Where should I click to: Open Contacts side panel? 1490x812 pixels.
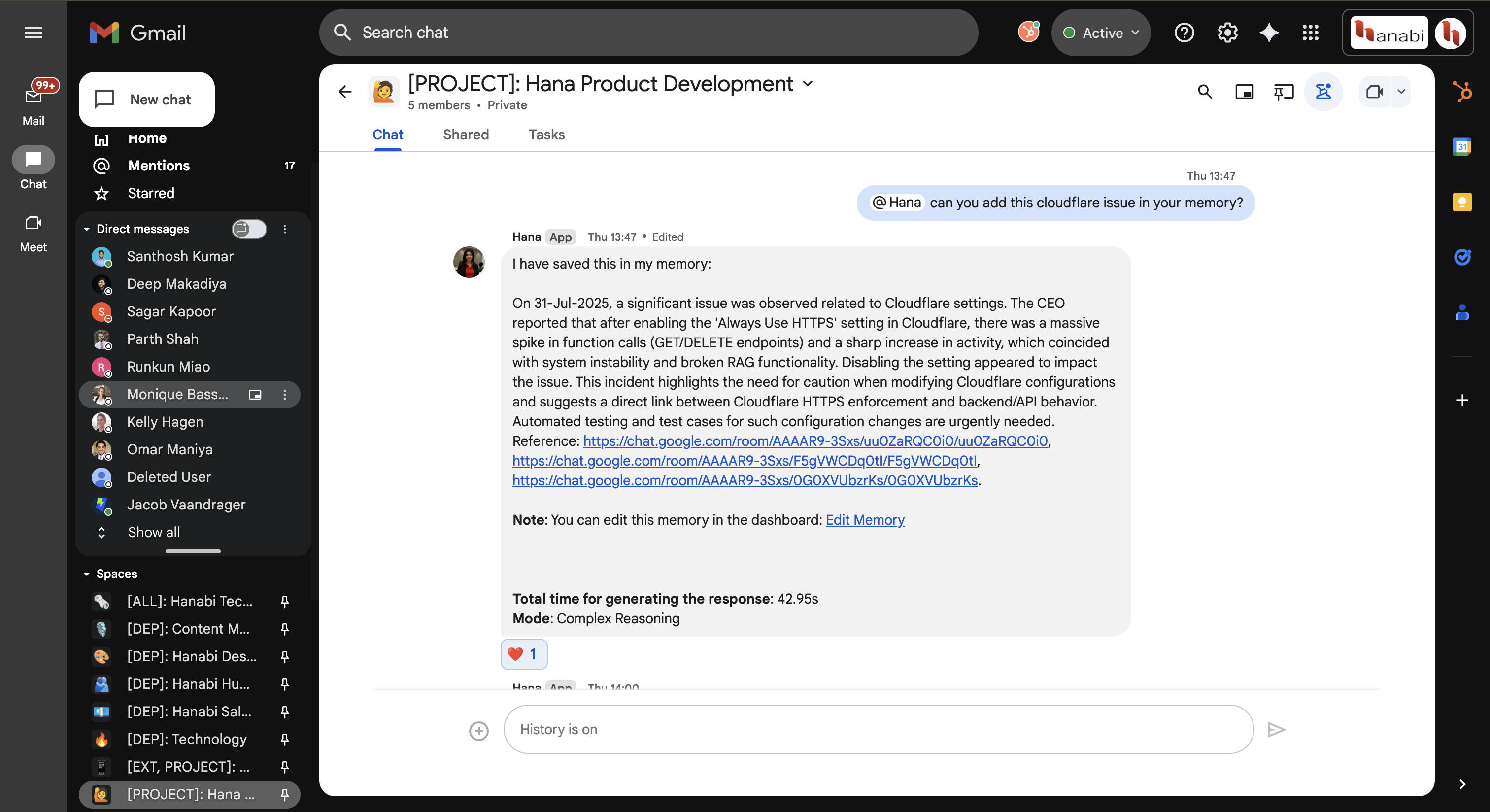[x=1462, y=312]
